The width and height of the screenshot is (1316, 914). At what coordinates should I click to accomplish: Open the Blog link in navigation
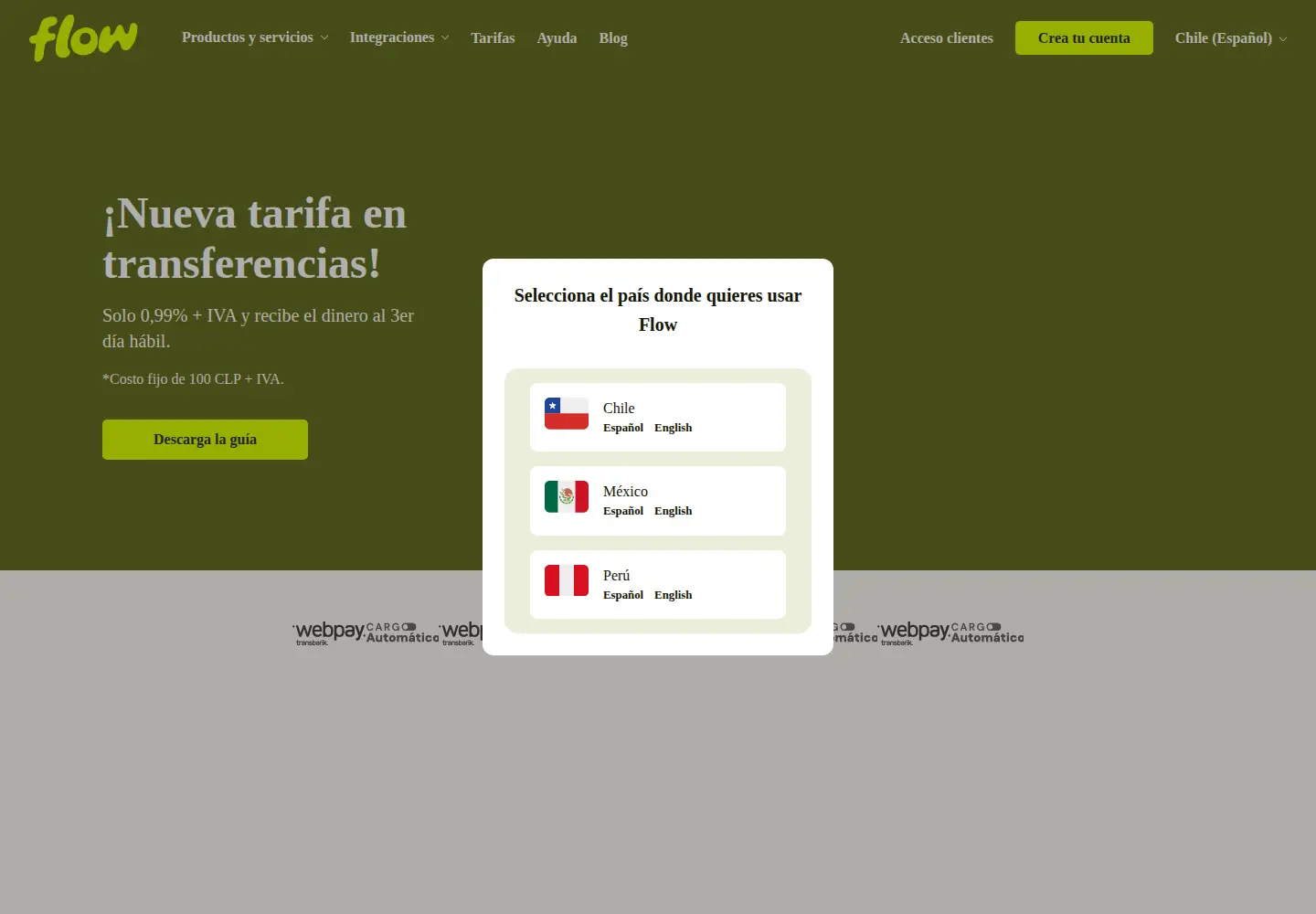coord(613,38)
